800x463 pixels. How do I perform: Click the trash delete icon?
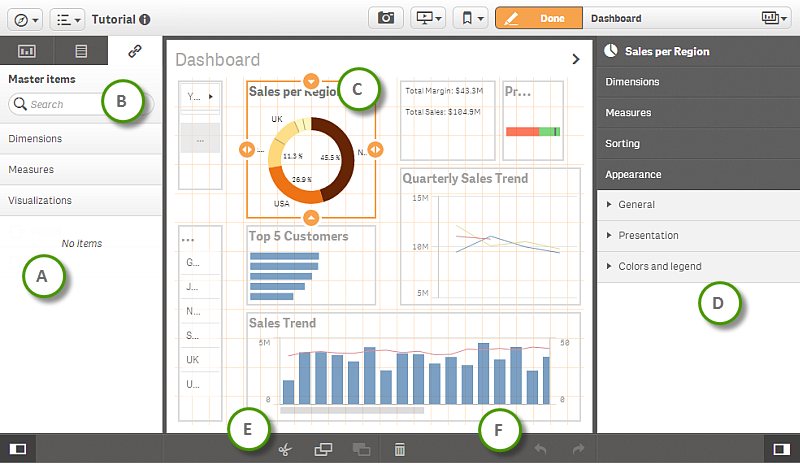click(399, 450)
